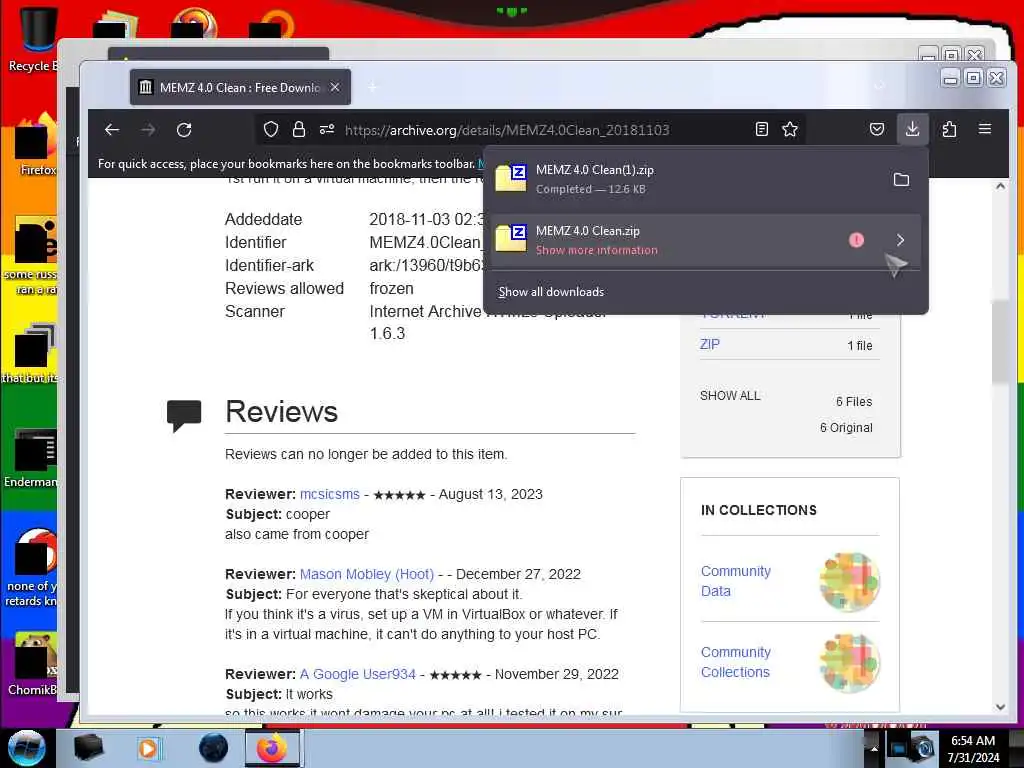1024x768 pixels.
Task: Click Show more information under MEMZ 4.0 Clean.zip
Action: click(x=597, y=250)
